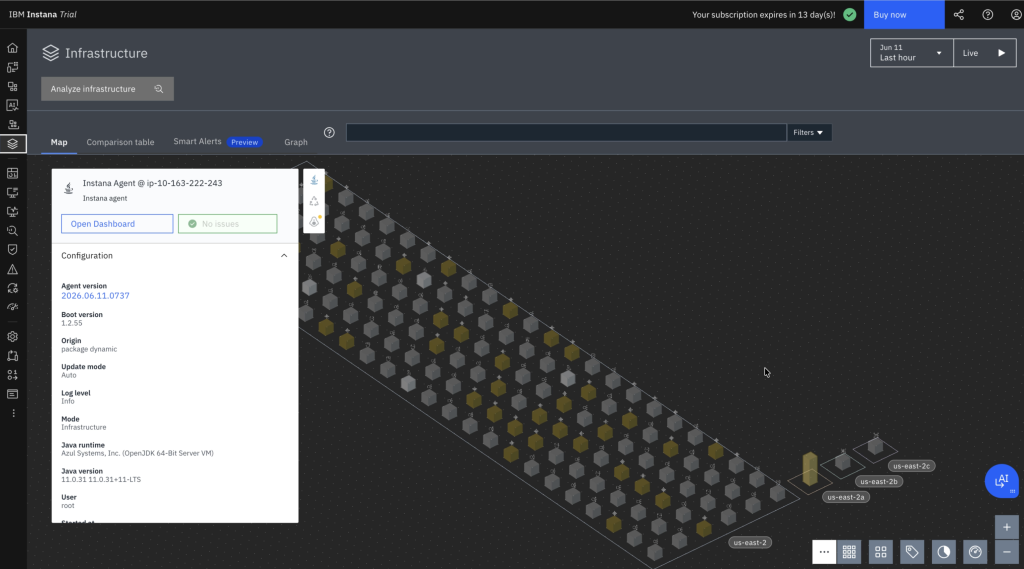The height and width of the screenshot is (569, 1024).
Task: Click the green subscription status checkmark
Action: tap(850, 14)
